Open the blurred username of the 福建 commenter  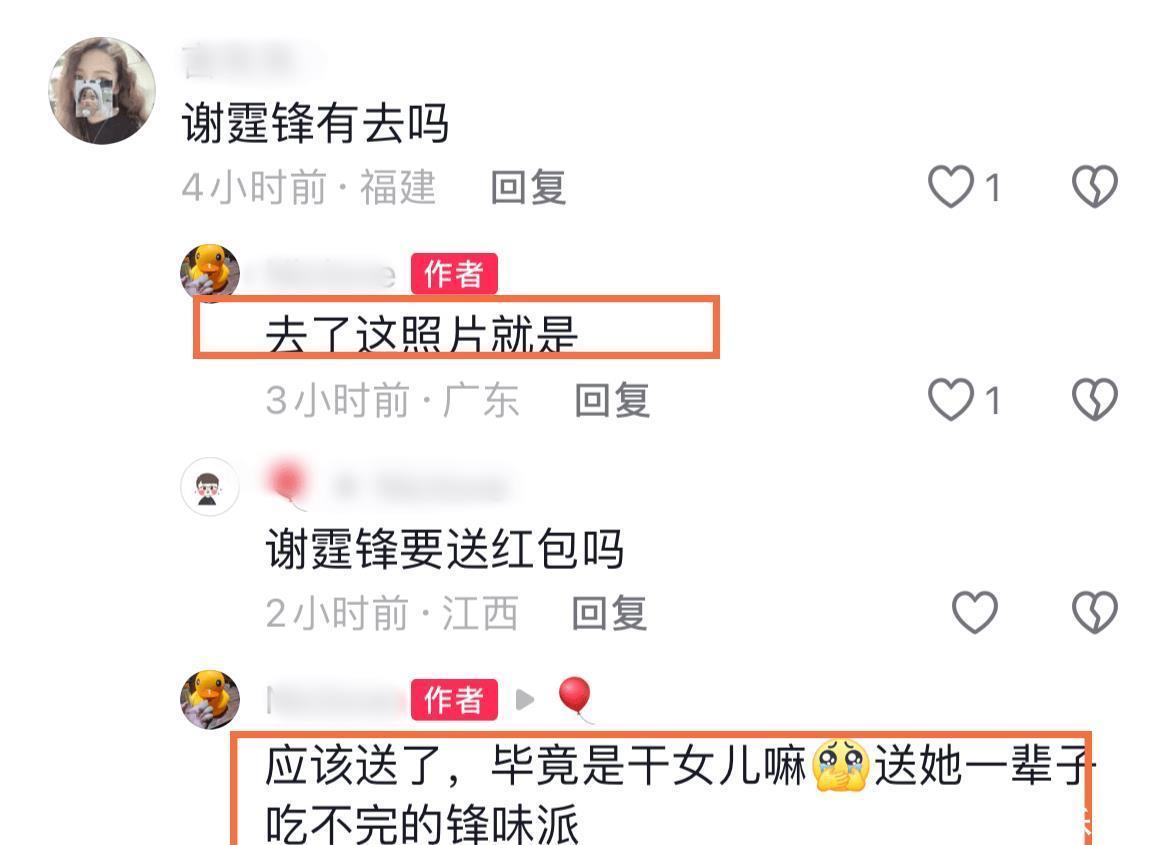(x=252, y=61)
